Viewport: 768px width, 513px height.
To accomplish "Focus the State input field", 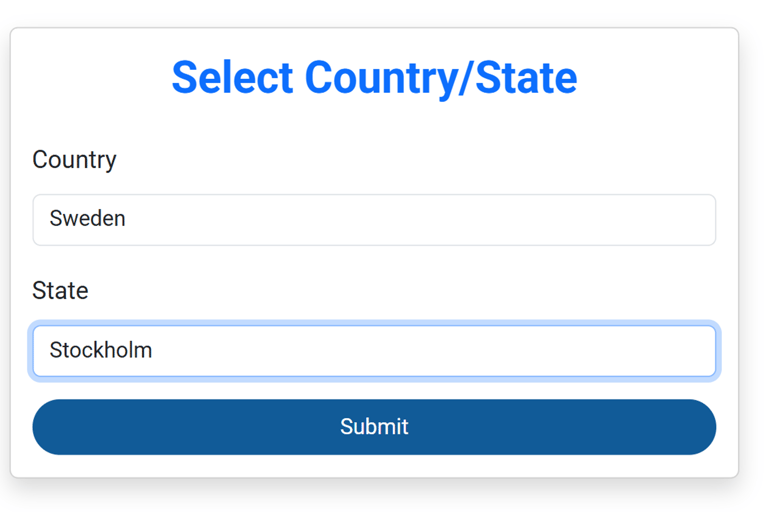I will pyautogui.click(x=374, y=351).
